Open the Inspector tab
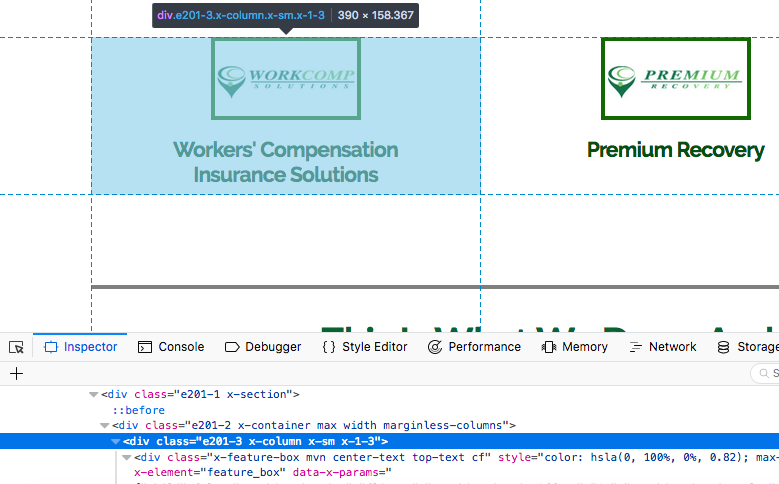The width and height of the screenshot is (779, 484). (x=80, y=347)
